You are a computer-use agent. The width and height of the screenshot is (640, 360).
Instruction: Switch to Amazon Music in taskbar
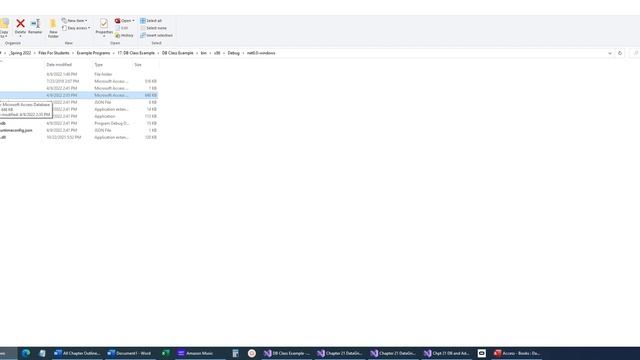(199, 353)
